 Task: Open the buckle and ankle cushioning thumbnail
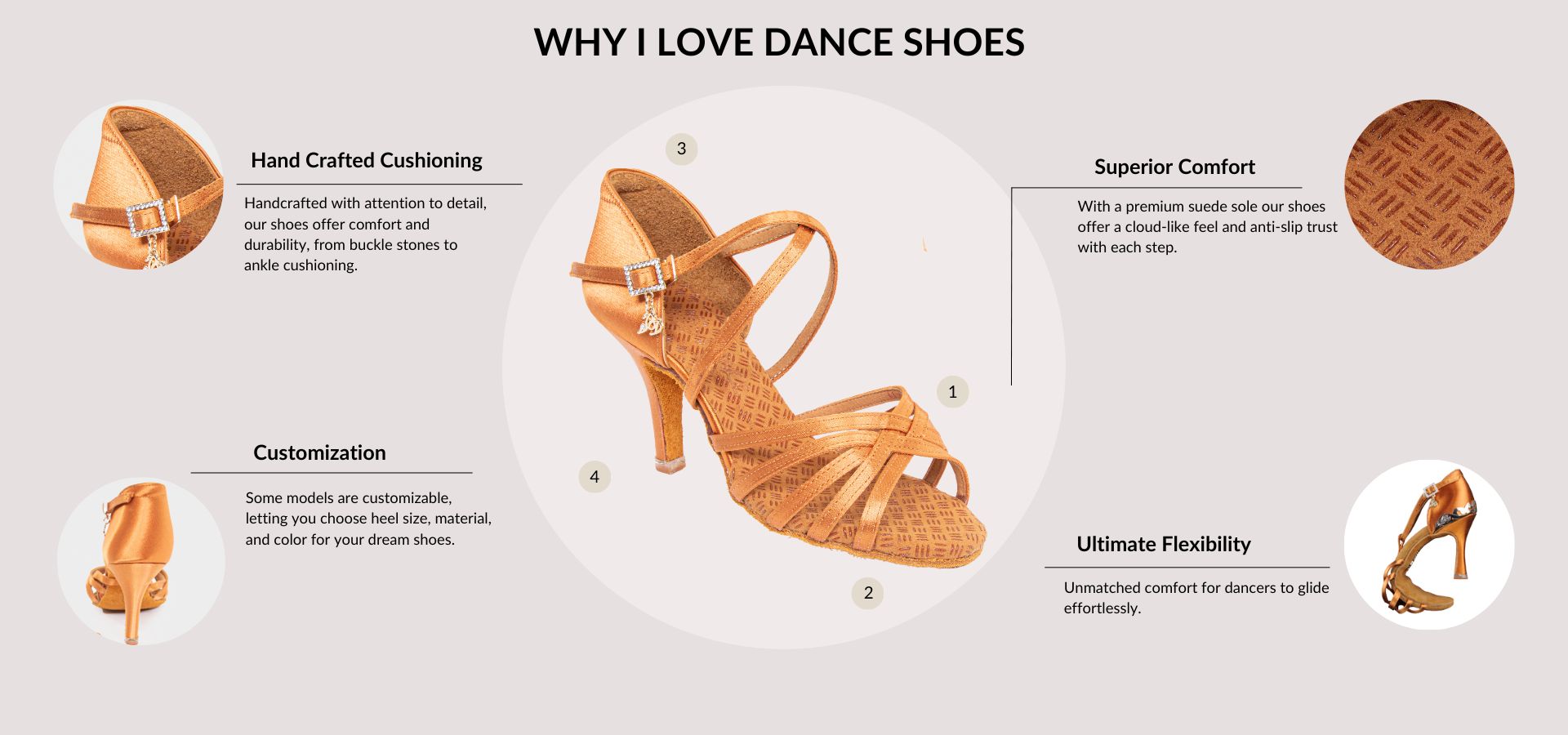(x=139, y=185)
